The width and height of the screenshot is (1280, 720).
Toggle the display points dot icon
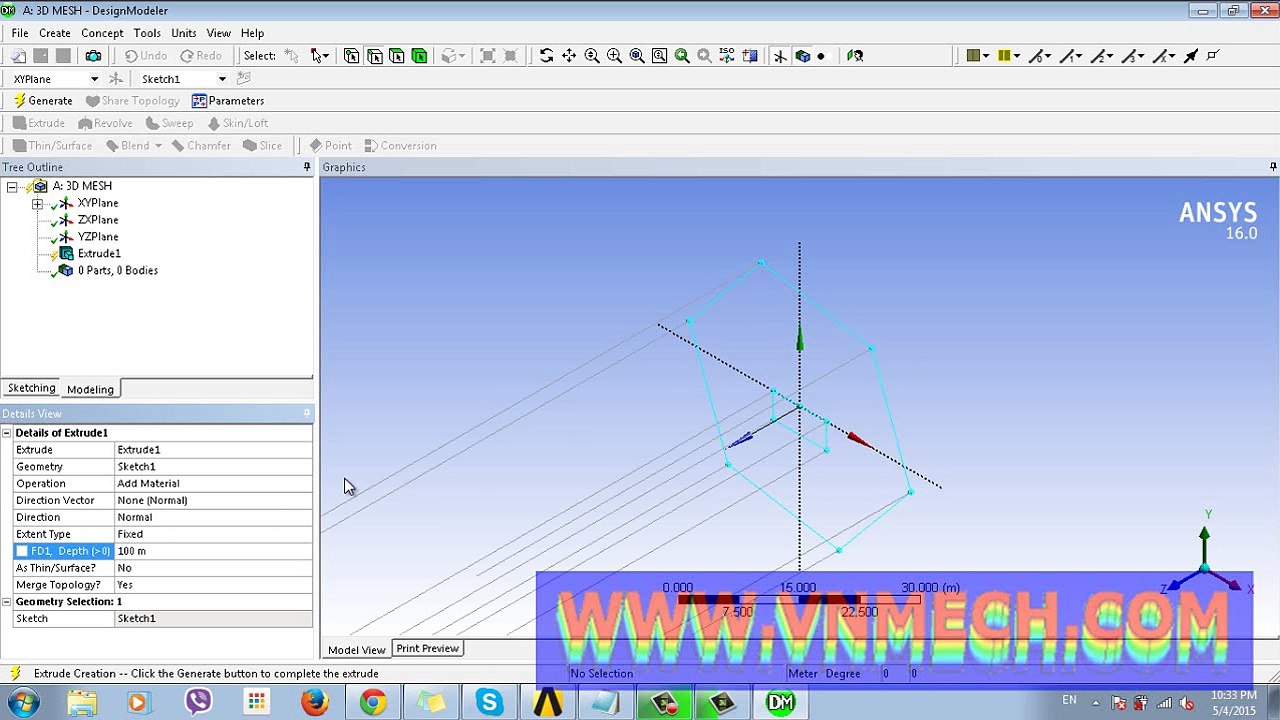click(x=821, y=56)
